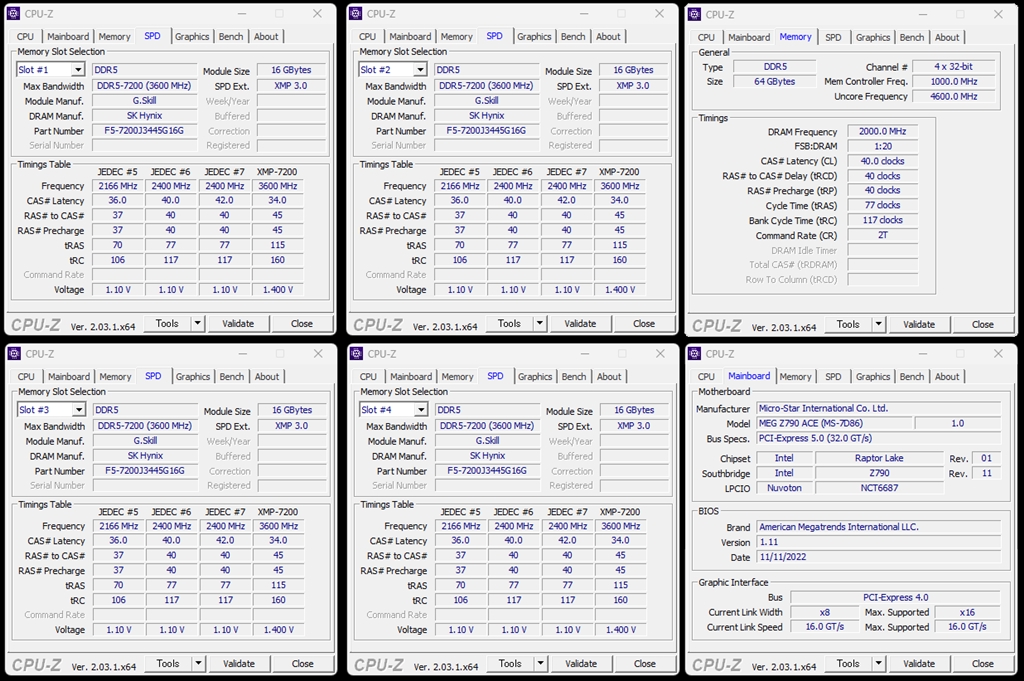Image resolution: width=1024 pixels, height=681 pixels.
Task: Switch to CPU tab in Slot #1 window
Action: [x=25, y=37]
